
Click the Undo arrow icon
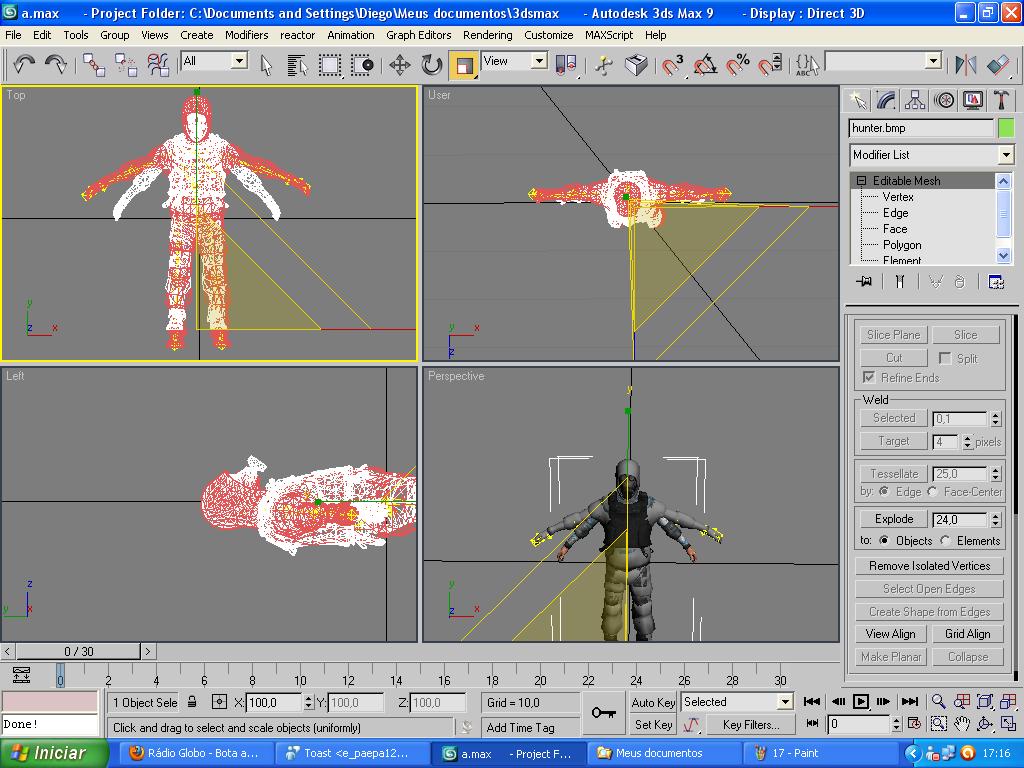(x=24, y=64)
